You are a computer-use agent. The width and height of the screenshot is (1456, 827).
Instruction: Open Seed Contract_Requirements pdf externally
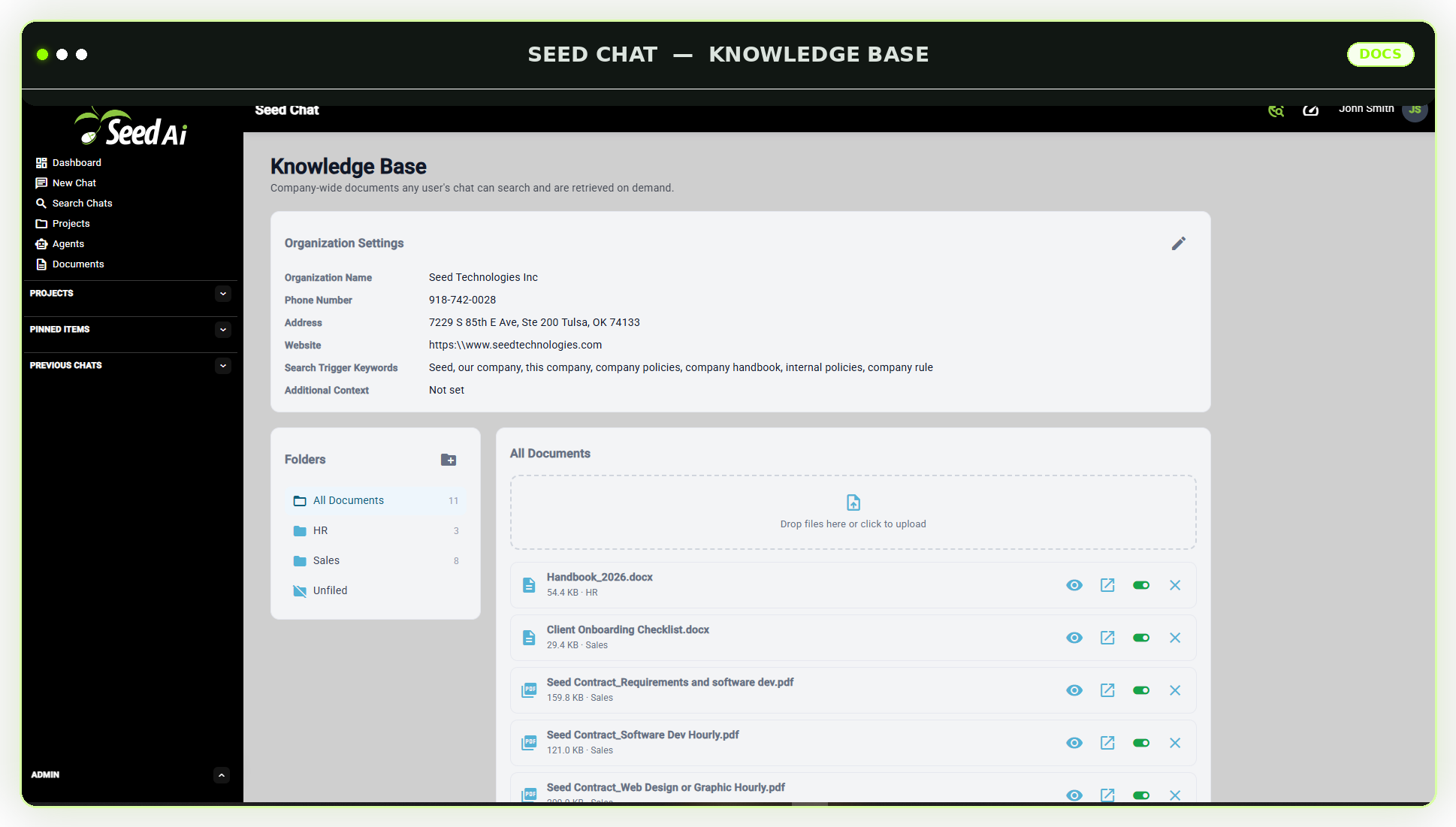(x=1107, y=690)
